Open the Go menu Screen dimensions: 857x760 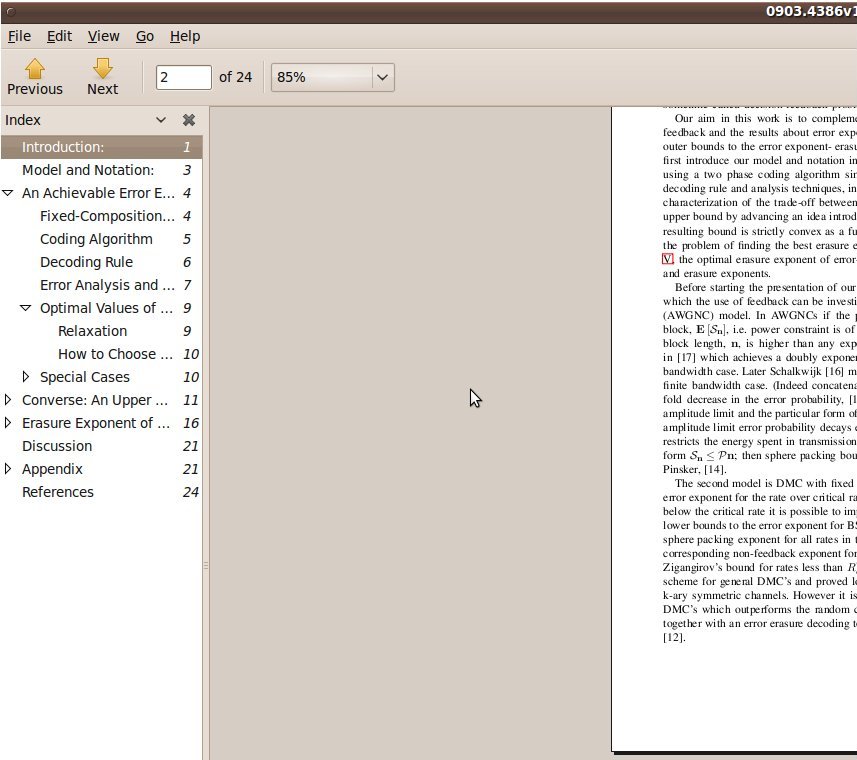click(145, 36)
